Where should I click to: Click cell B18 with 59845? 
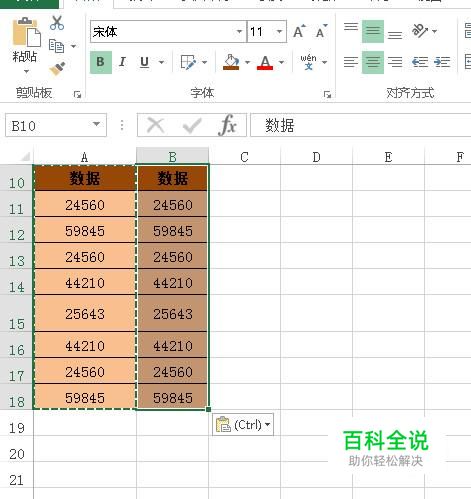(x=172, y=397)
